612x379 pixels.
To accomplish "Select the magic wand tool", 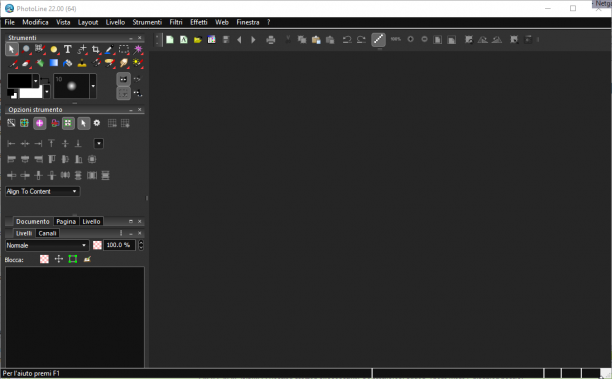I will [138, 49].
